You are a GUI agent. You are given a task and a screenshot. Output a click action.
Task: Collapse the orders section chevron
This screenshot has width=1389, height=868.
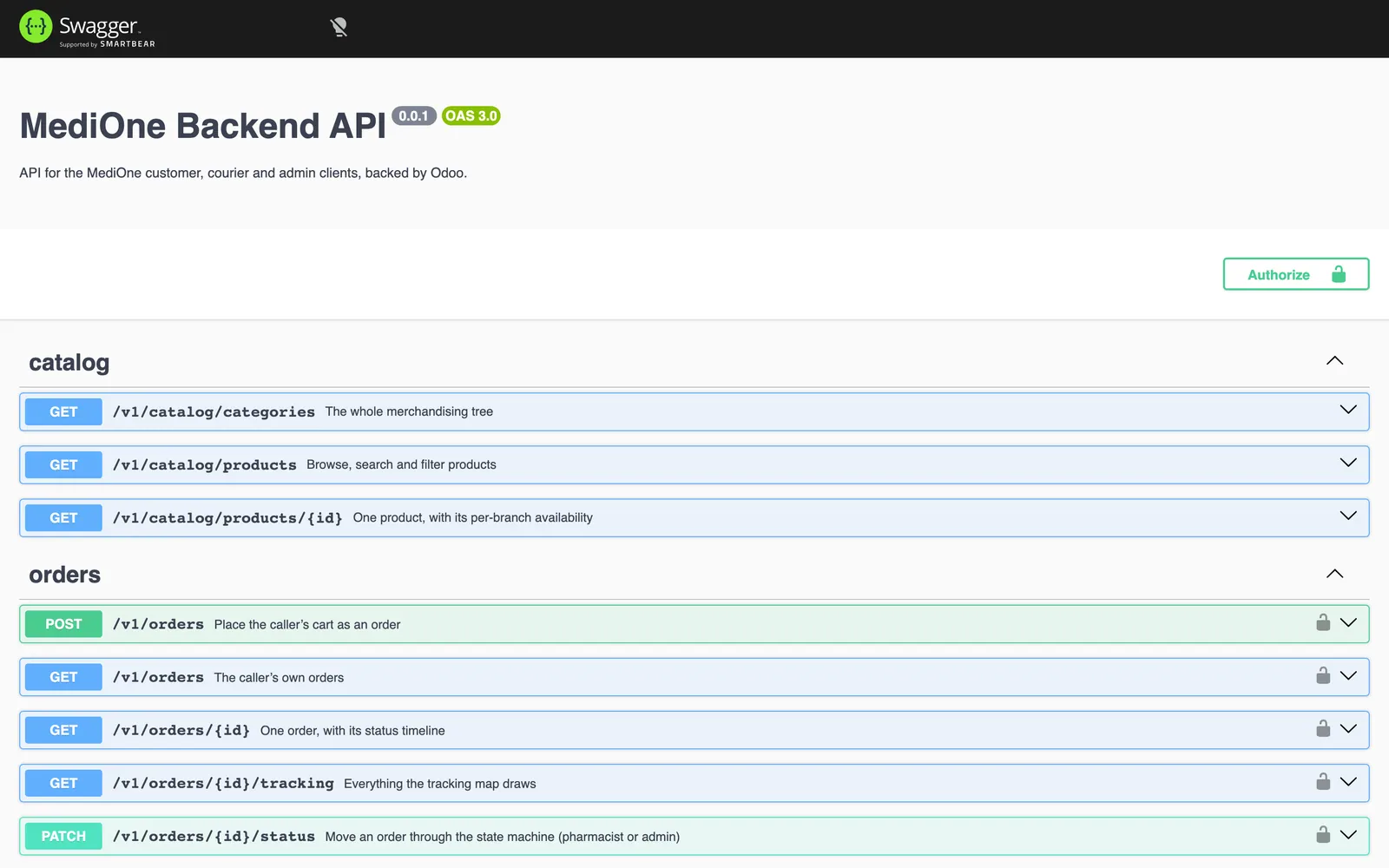1334,574
